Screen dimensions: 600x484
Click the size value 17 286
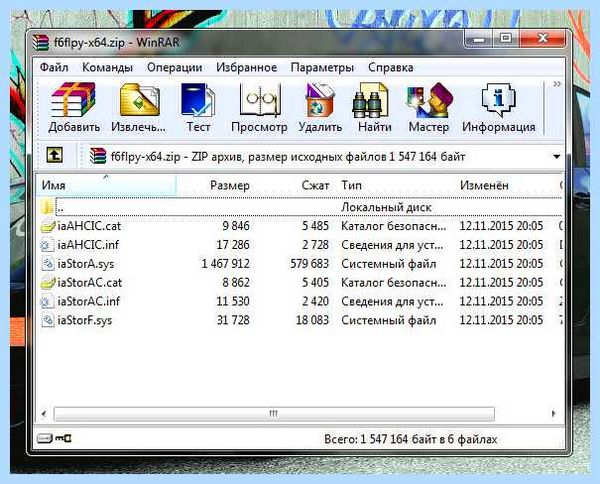coord(233,245)
